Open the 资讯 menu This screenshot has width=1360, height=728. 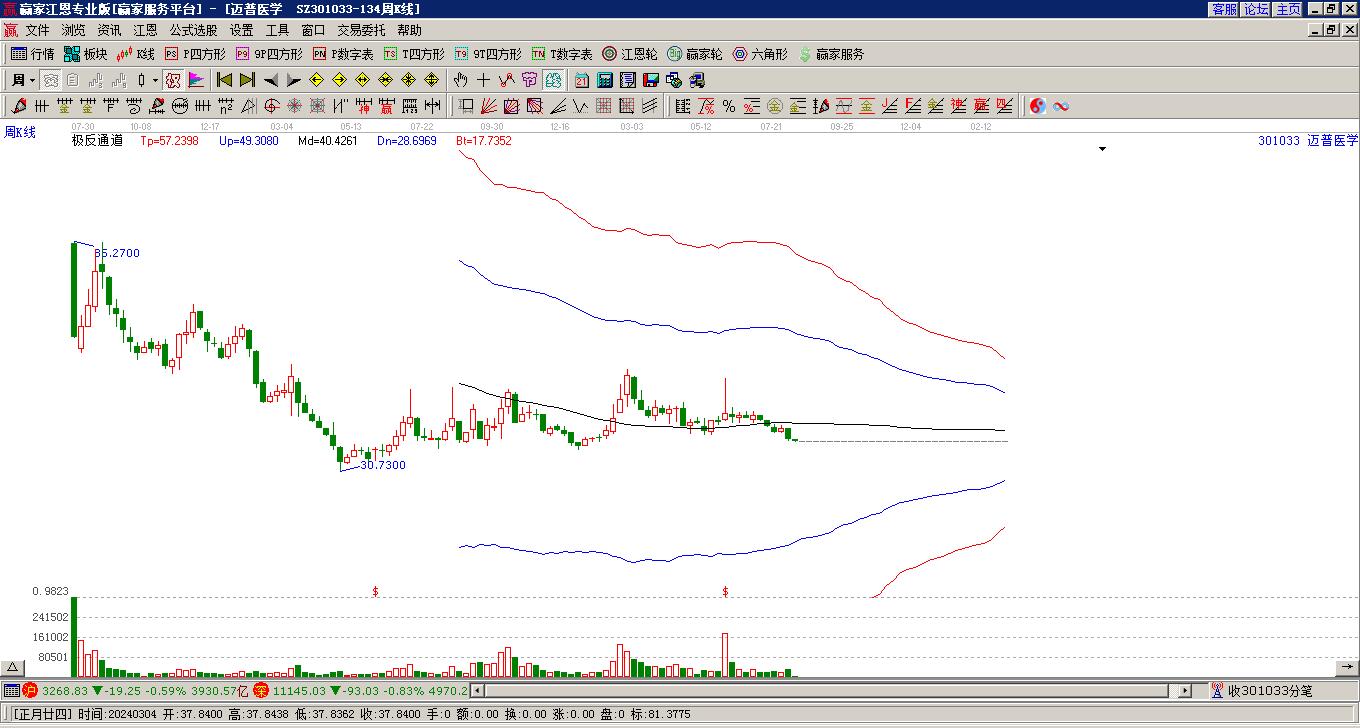point(109,31)
